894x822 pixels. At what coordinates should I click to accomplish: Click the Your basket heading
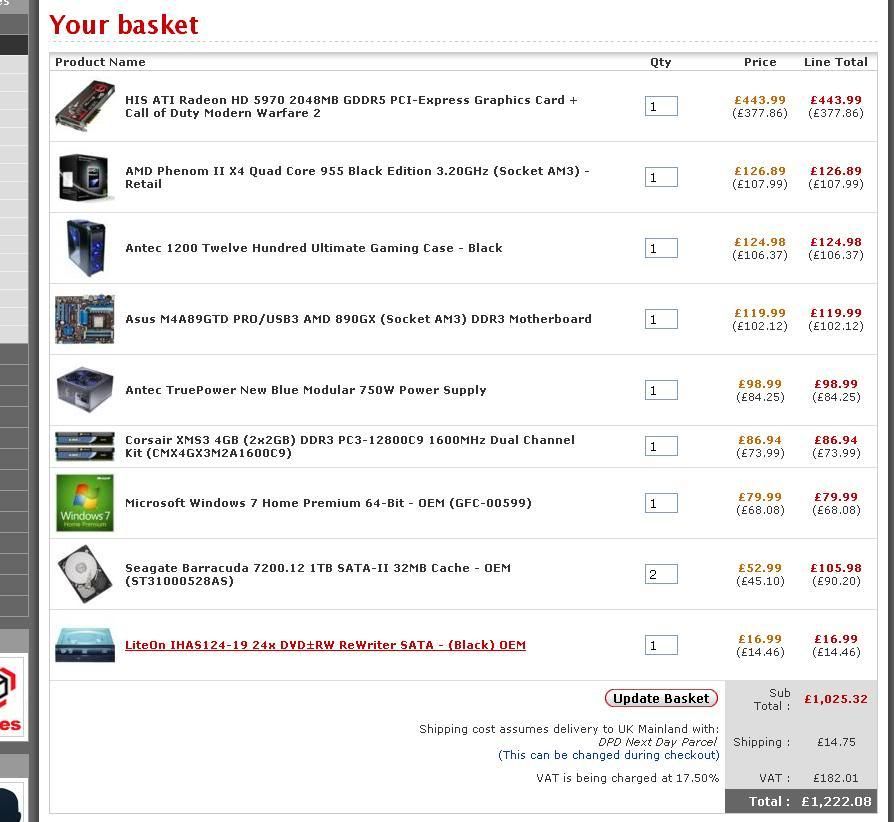124,25
